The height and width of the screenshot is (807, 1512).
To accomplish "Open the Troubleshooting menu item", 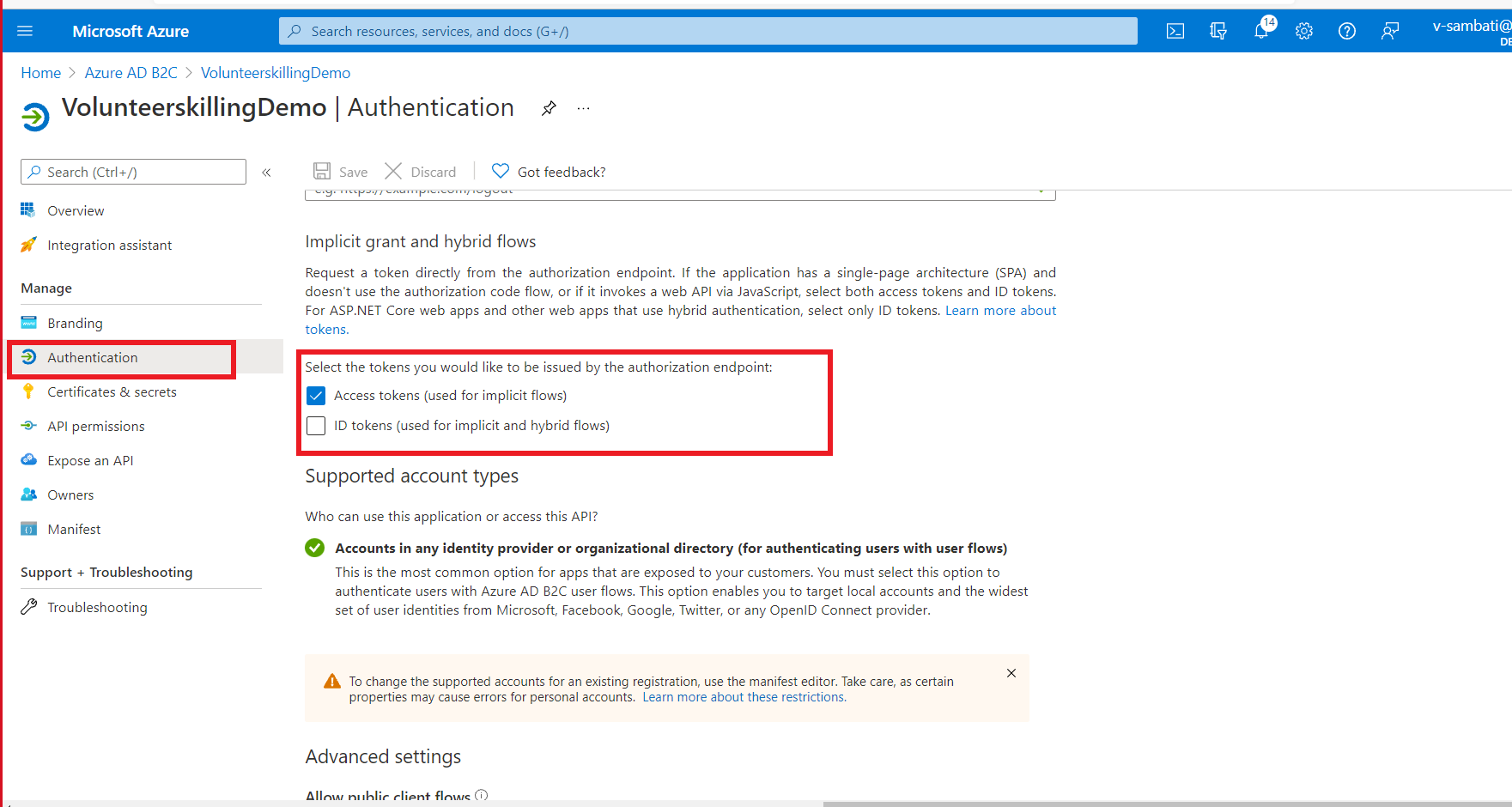I will tap(97, 608).
